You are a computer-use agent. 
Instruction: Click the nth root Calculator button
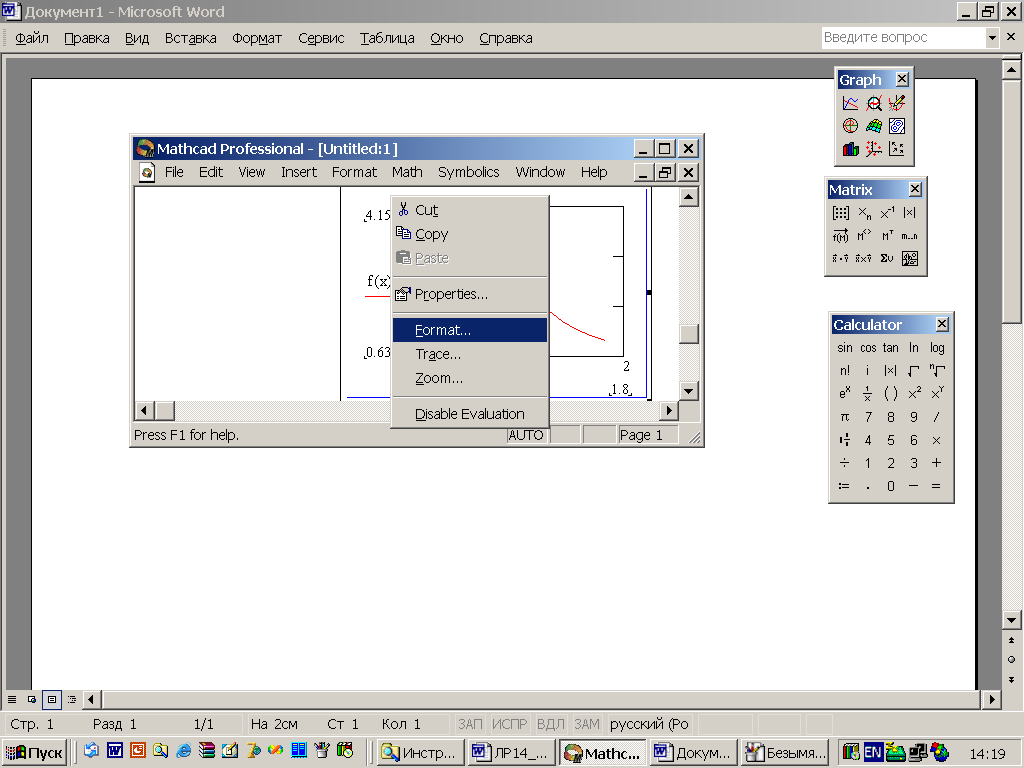click(x=937, y=371)
